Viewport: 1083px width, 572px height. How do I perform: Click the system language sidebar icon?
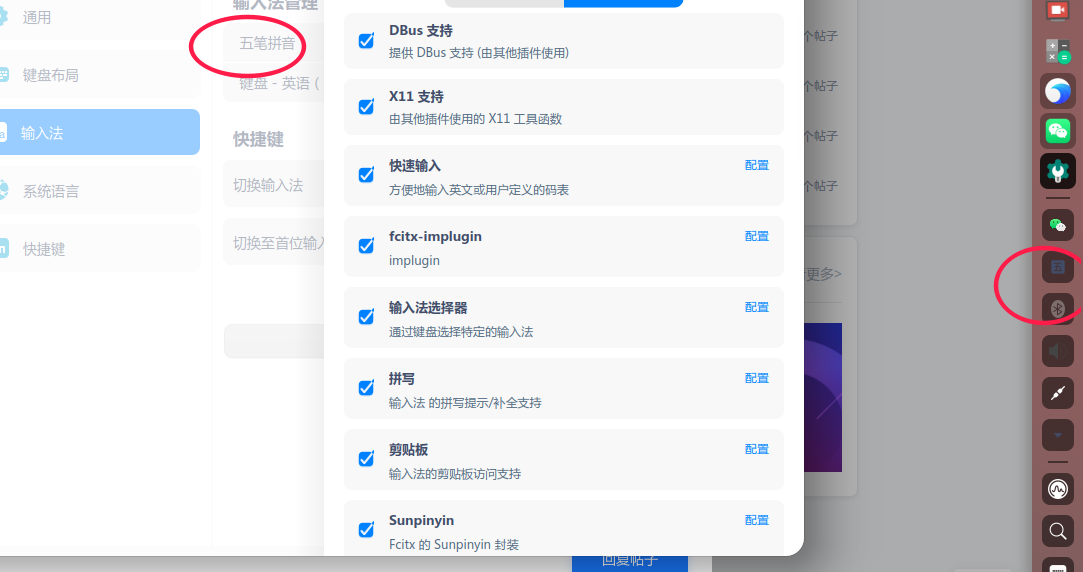pos(3,191)
